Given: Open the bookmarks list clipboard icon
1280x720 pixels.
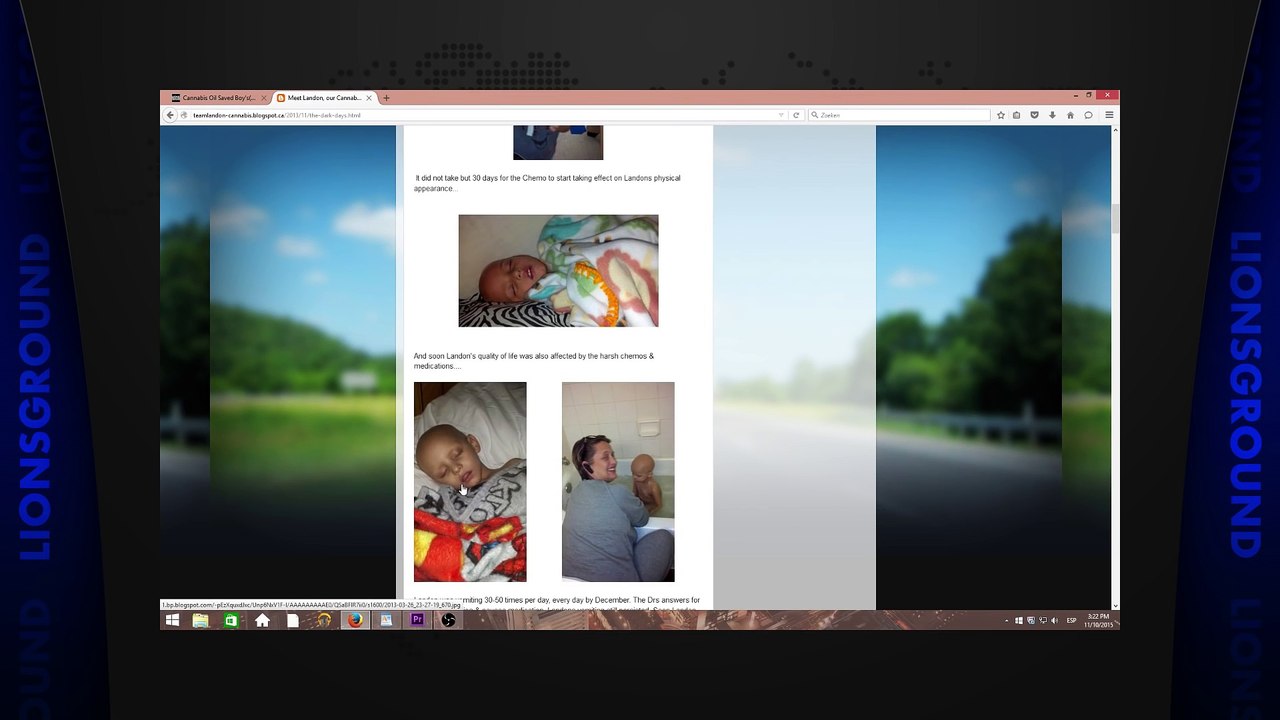Looking at the screenshot, I should coord(1016,115).
